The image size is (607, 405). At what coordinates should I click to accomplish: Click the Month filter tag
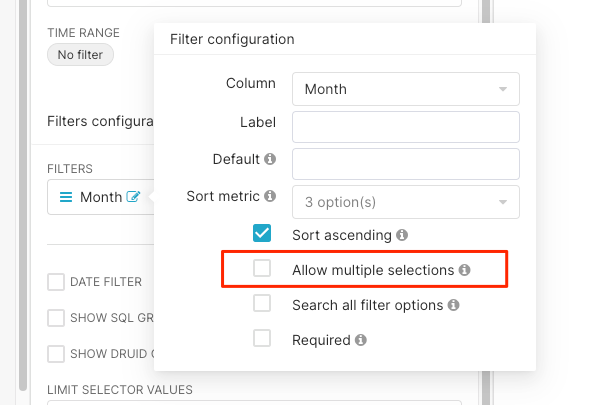point(100,197)
